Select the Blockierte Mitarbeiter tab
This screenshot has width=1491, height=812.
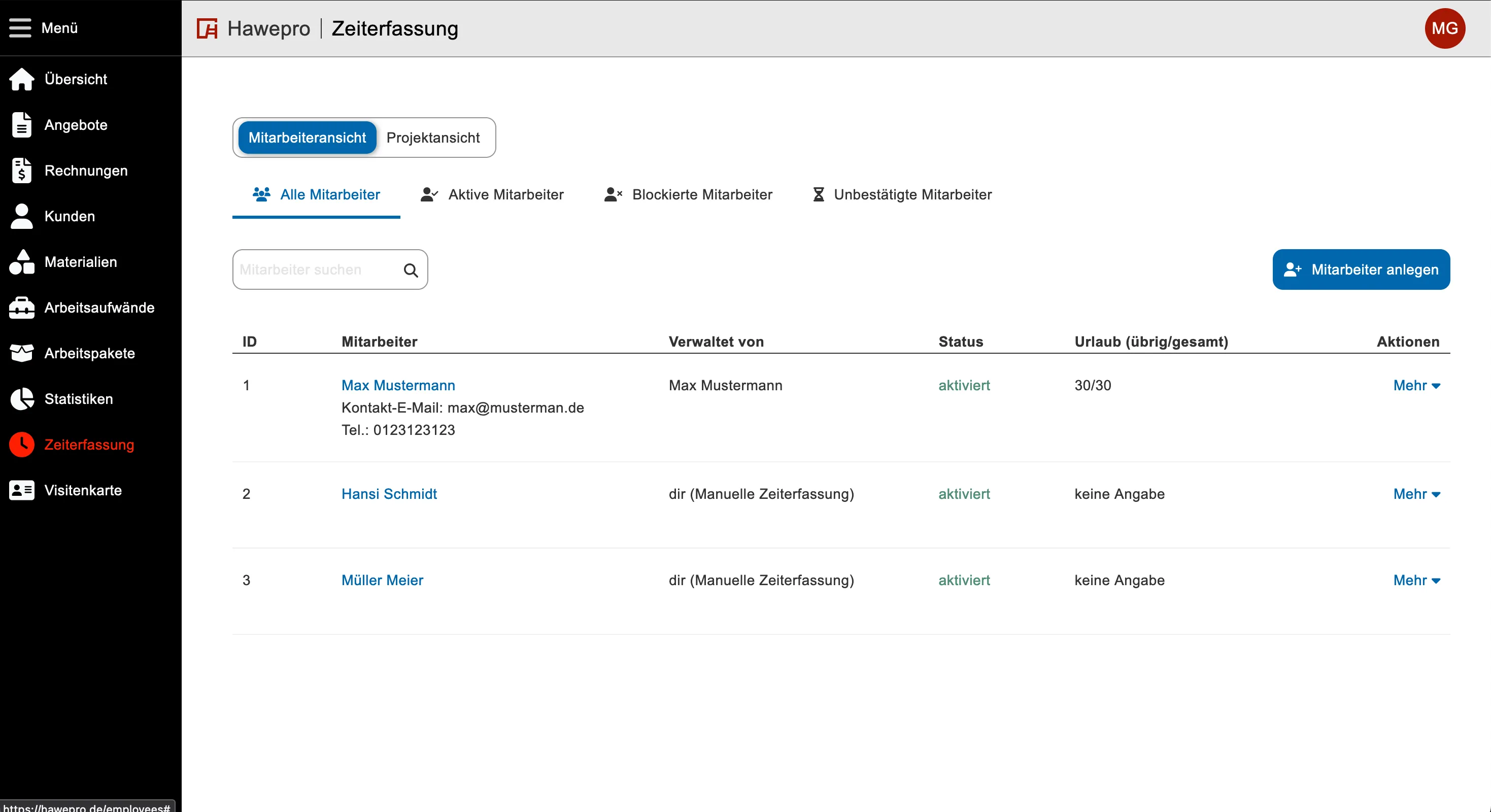point(688,195)
